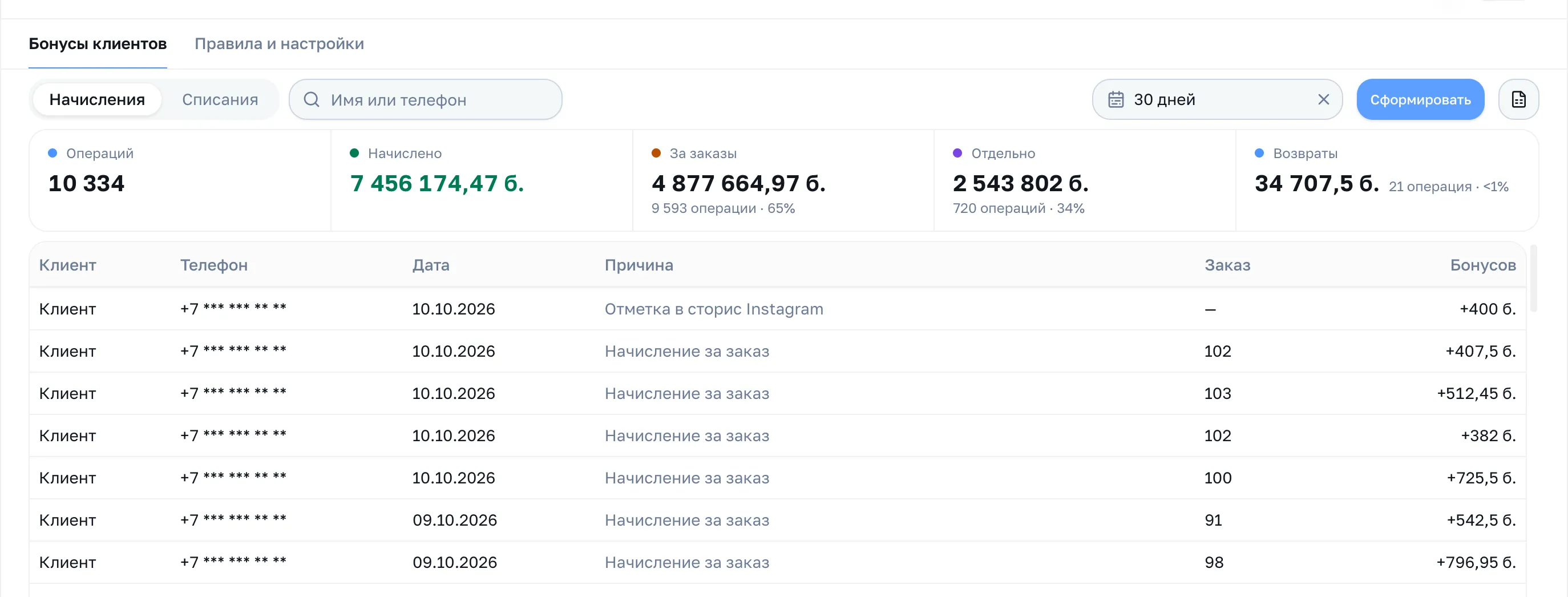
Task: Click the 720 операций · 34% caption
Action: tap(1018, 208)
